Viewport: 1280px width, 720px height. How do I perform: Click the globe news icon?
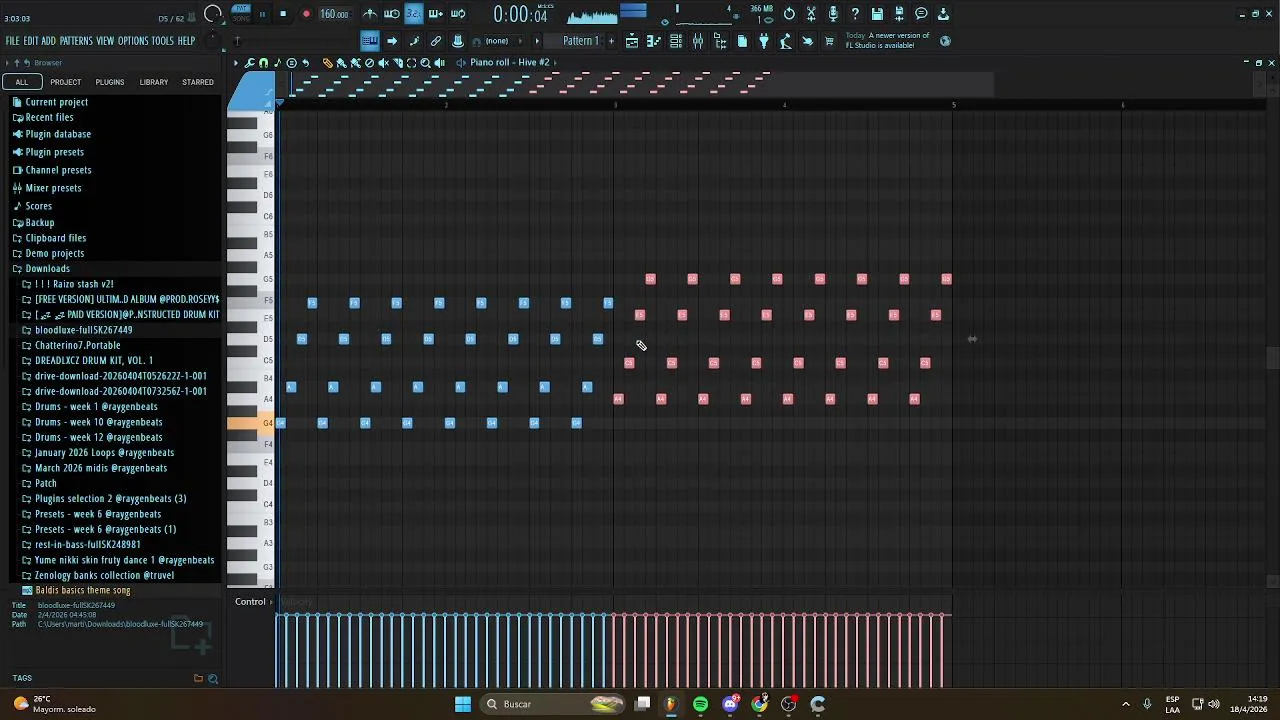[x=945, y=41]
